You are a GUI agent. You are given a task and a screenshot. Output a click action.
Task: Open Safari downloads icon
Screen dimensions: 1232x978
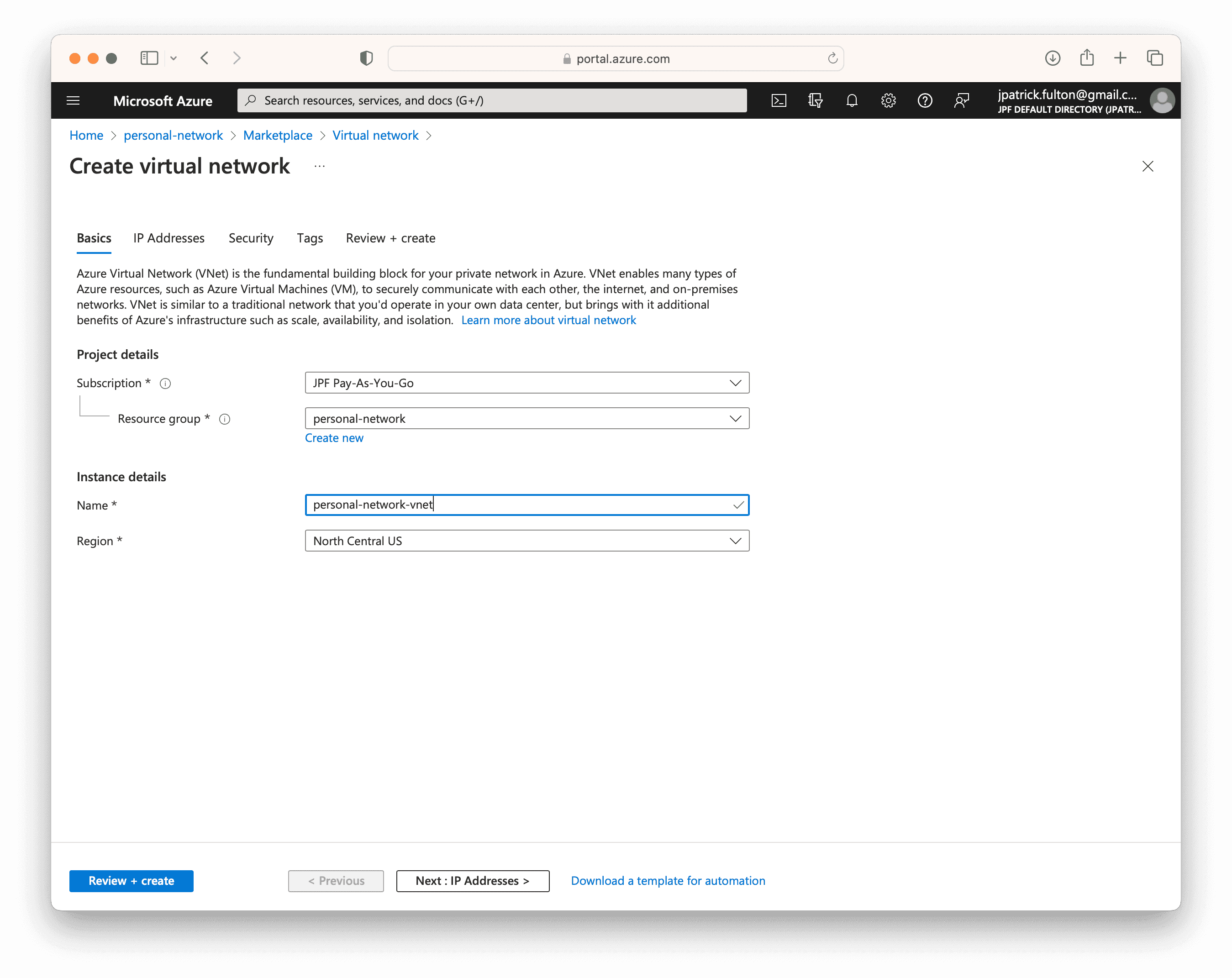1053,58
